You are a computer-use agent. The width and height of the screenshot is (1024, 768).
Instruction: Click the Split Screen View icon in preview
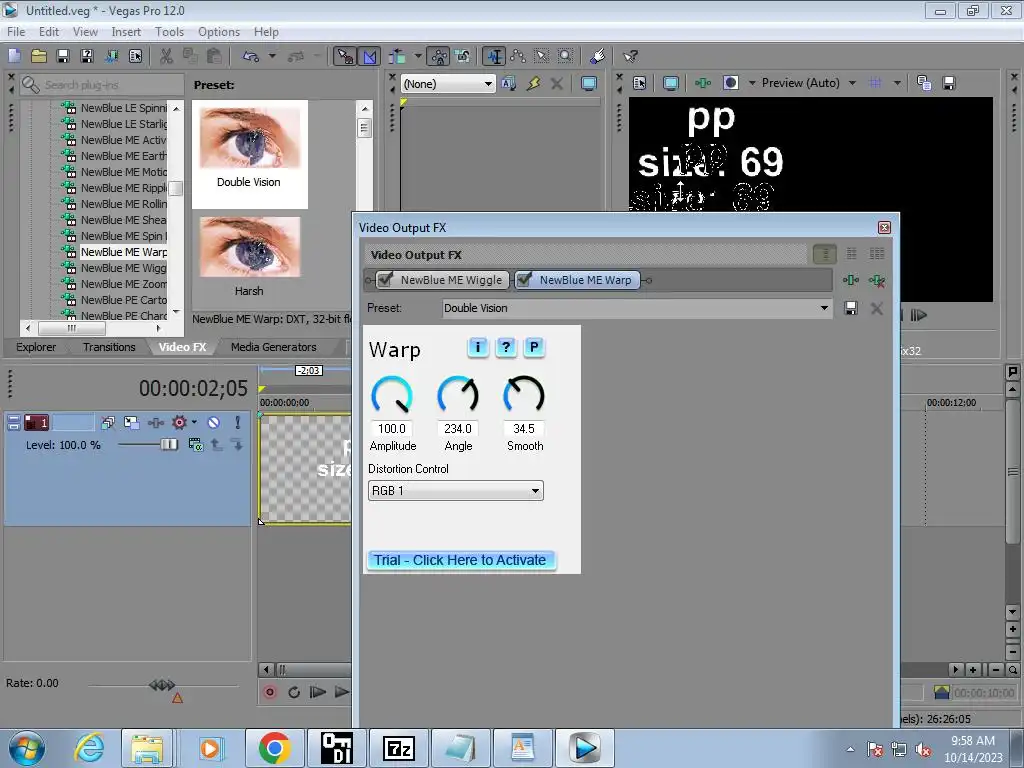[731, 83]
